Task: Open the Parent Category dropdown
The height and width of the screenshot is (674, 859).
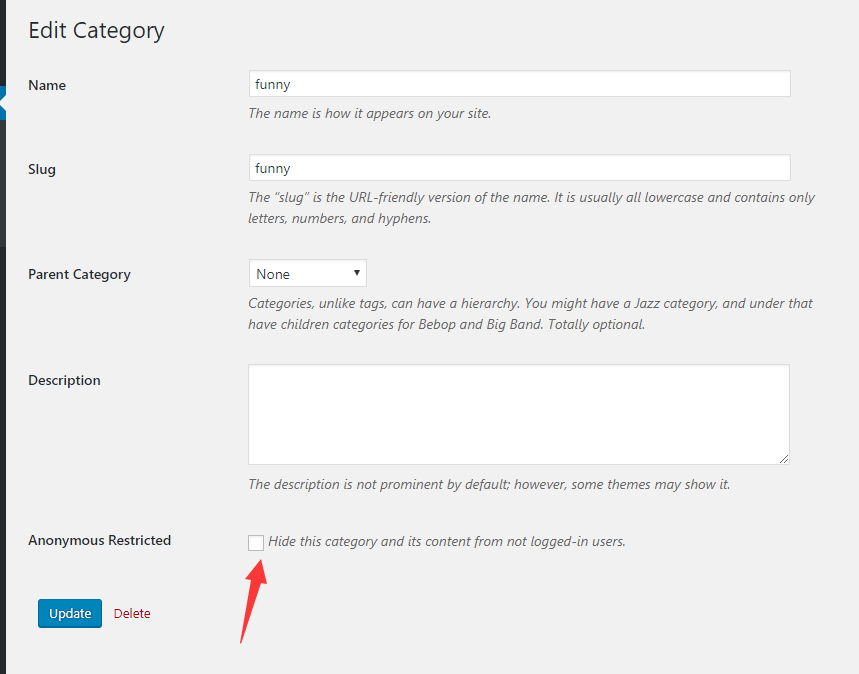Action: coord(307,273)
